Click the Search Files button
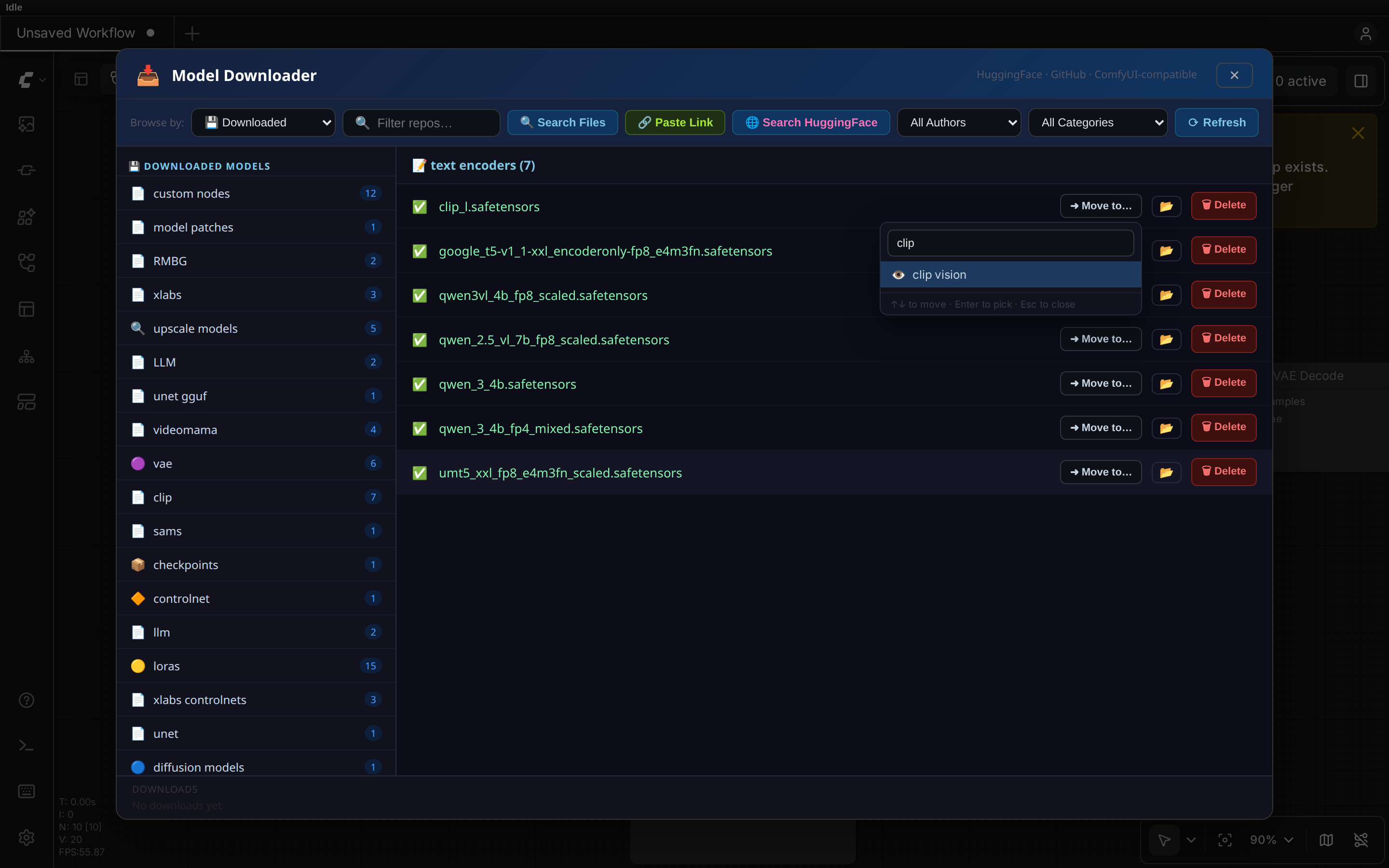Image resolution: width=1389 pixels, height=868 pixels. click(562, 122)
